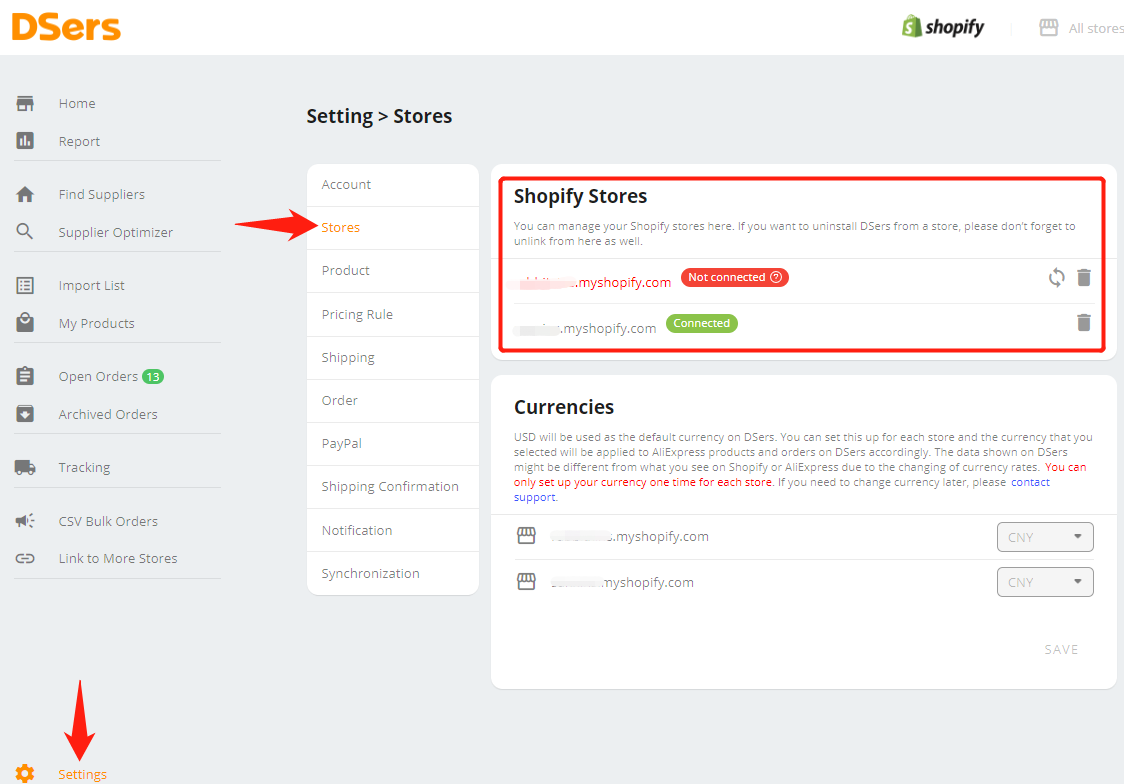The height and width of the screenshot is (784, 1124).
Task: Switch to the Product settings tab
Action: (x=393, y=271)
